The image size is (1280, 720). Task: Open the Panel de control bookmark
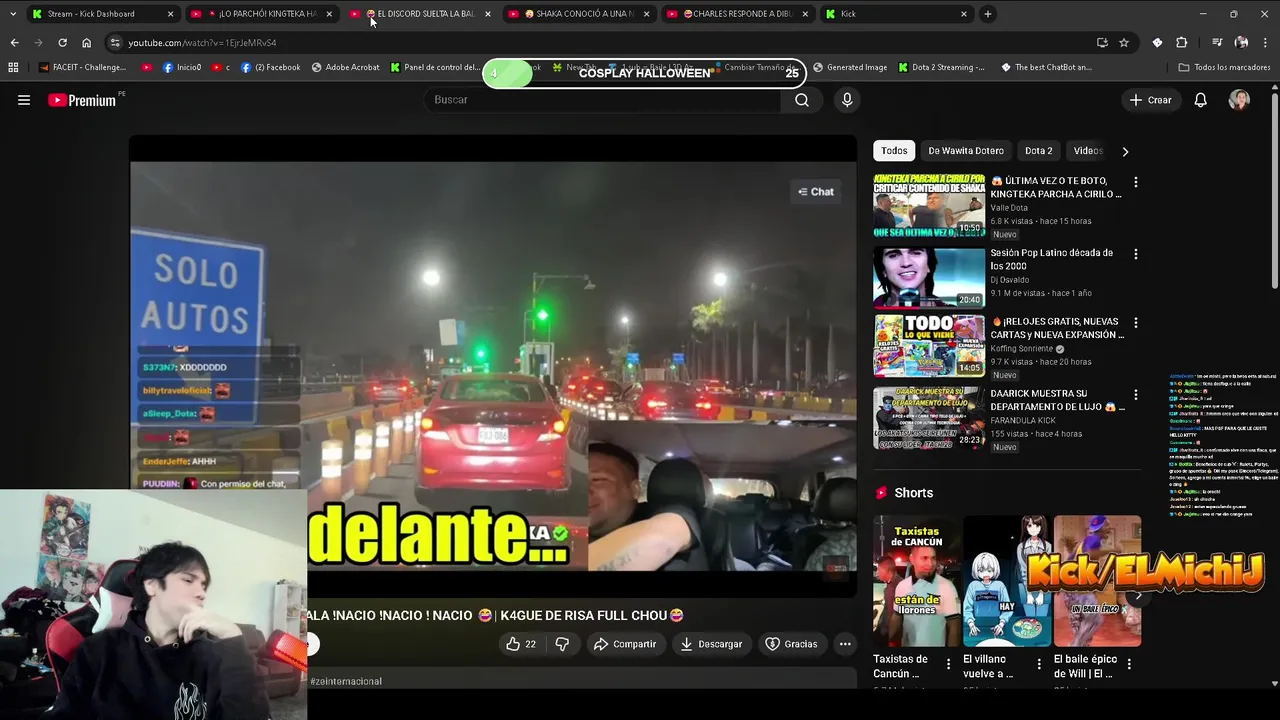pyautogui.click(x=434, y=68)
